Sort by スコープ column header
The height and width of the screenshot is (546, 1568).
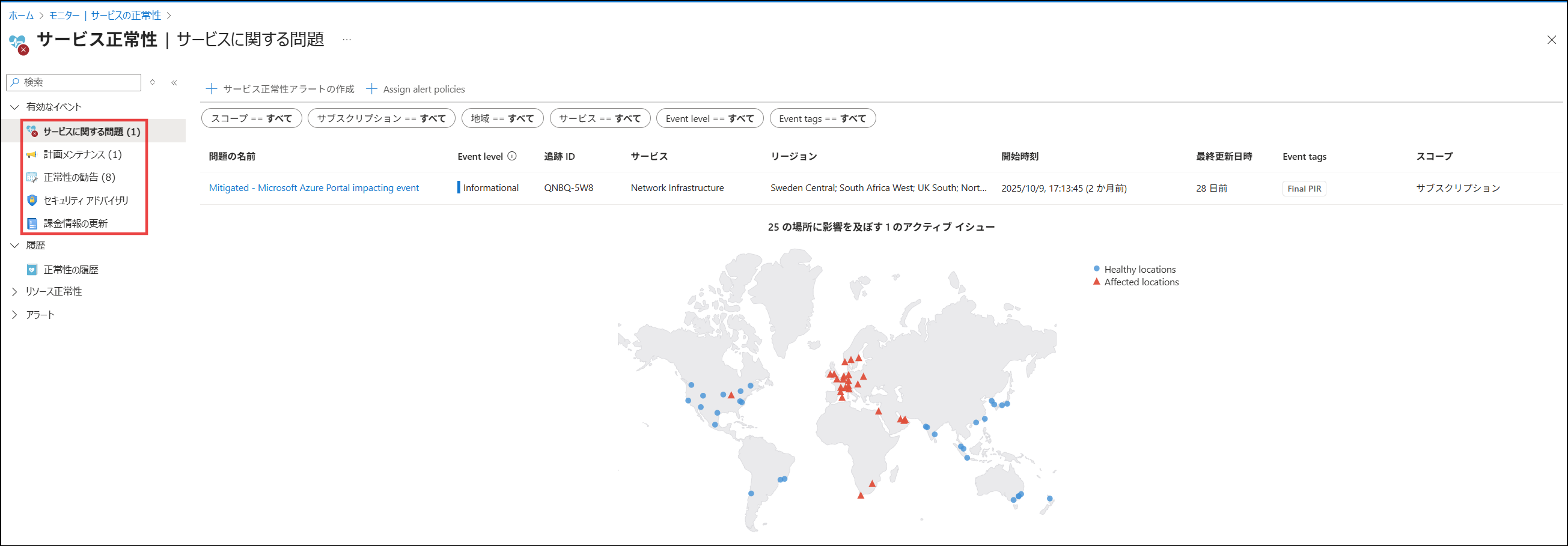click(x=1435, y=156)
